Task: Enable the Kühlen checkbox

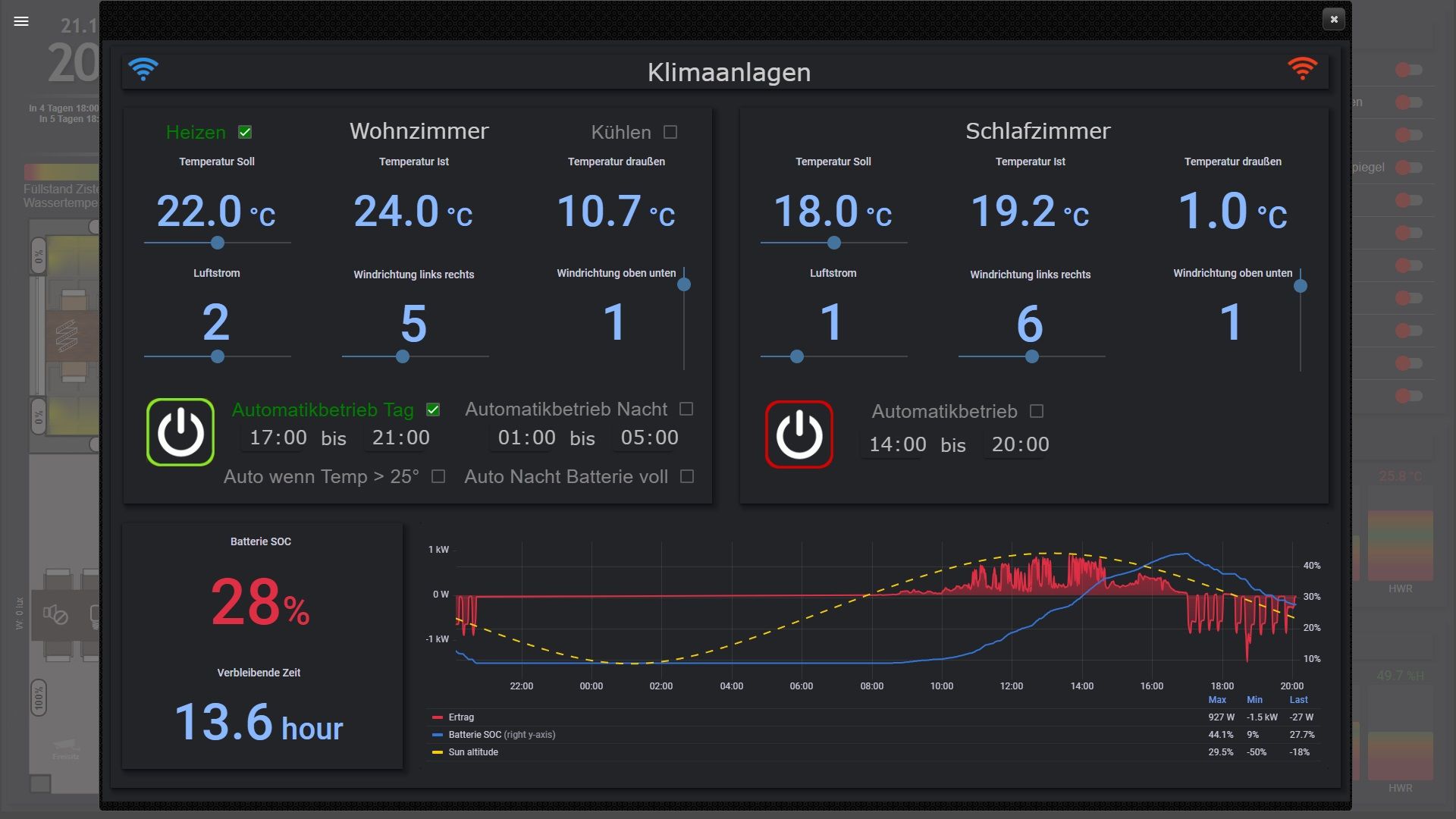Action: tap(670, 132)
